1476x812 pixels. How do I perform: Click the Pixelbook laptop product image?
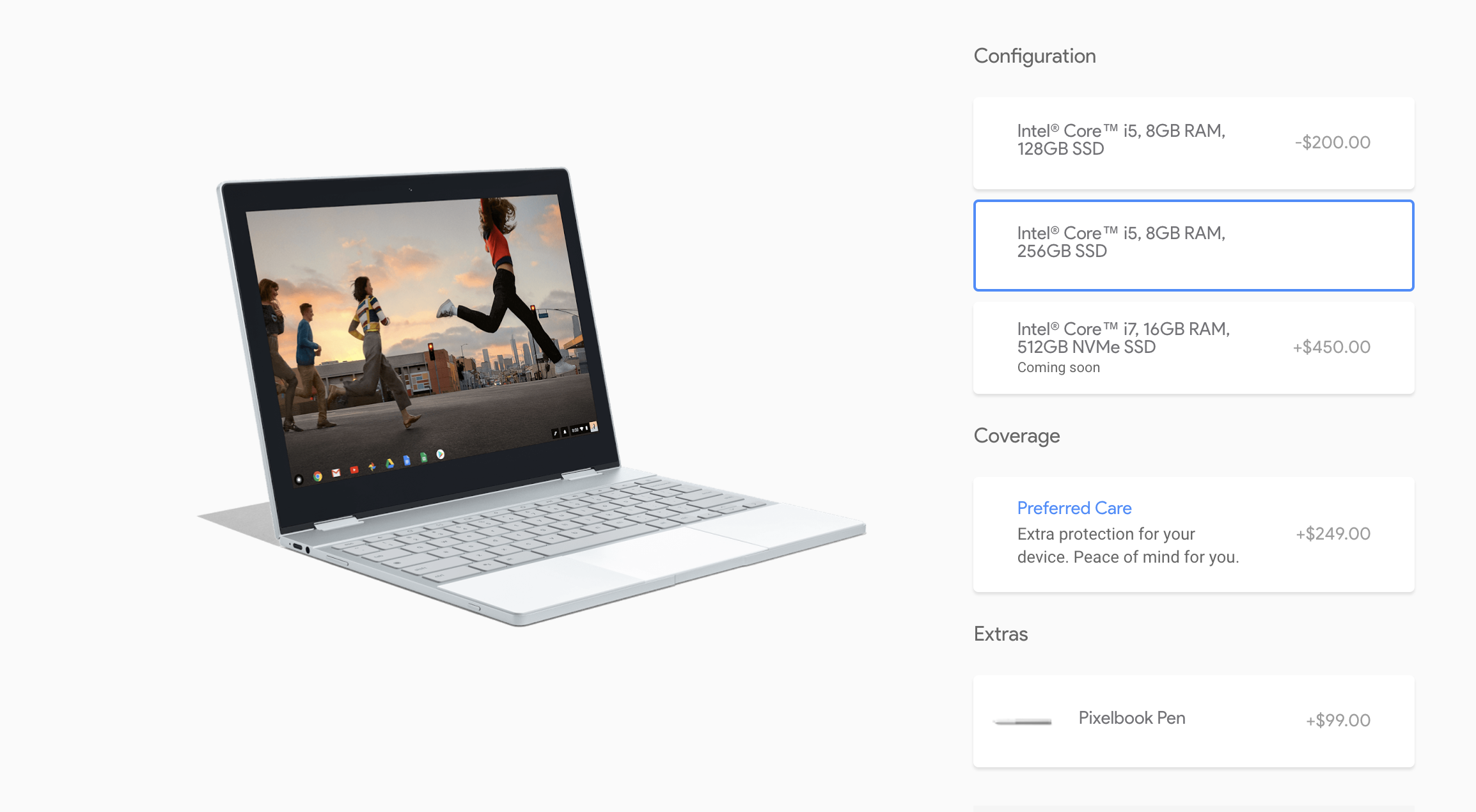click(531, 396)
